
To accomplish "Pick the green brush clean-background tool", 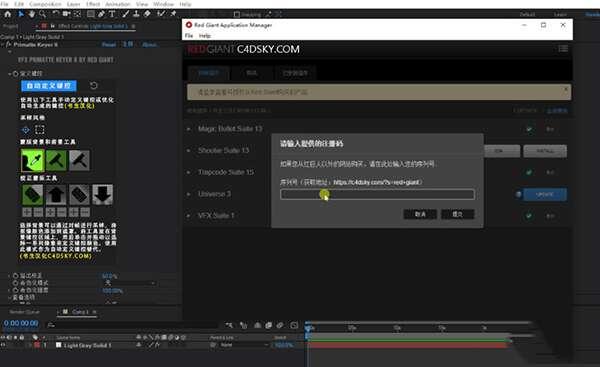I will [56, 160].
